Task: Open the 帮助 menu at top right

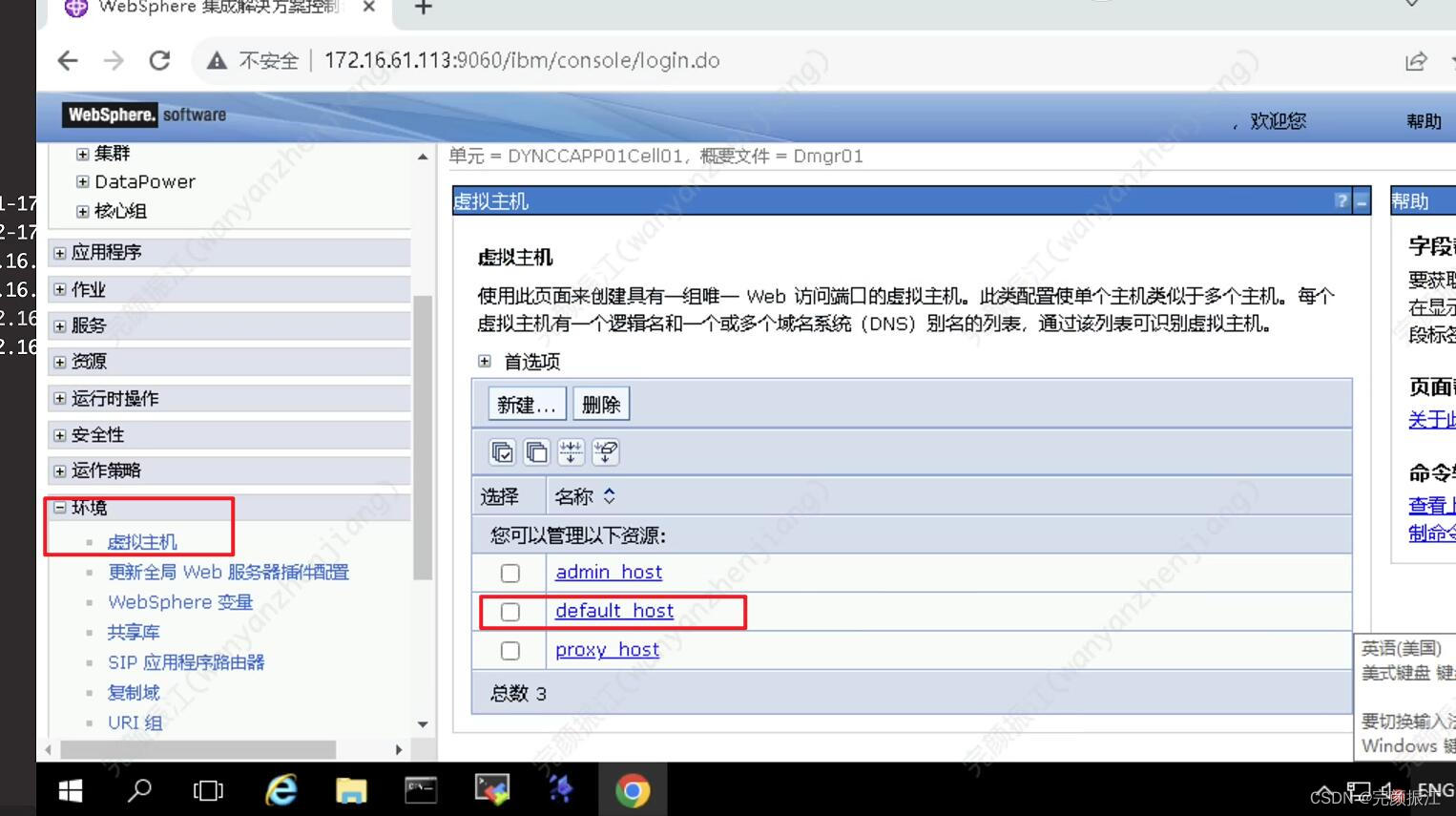Action: pyautogui.click(x=1423, y=121)
